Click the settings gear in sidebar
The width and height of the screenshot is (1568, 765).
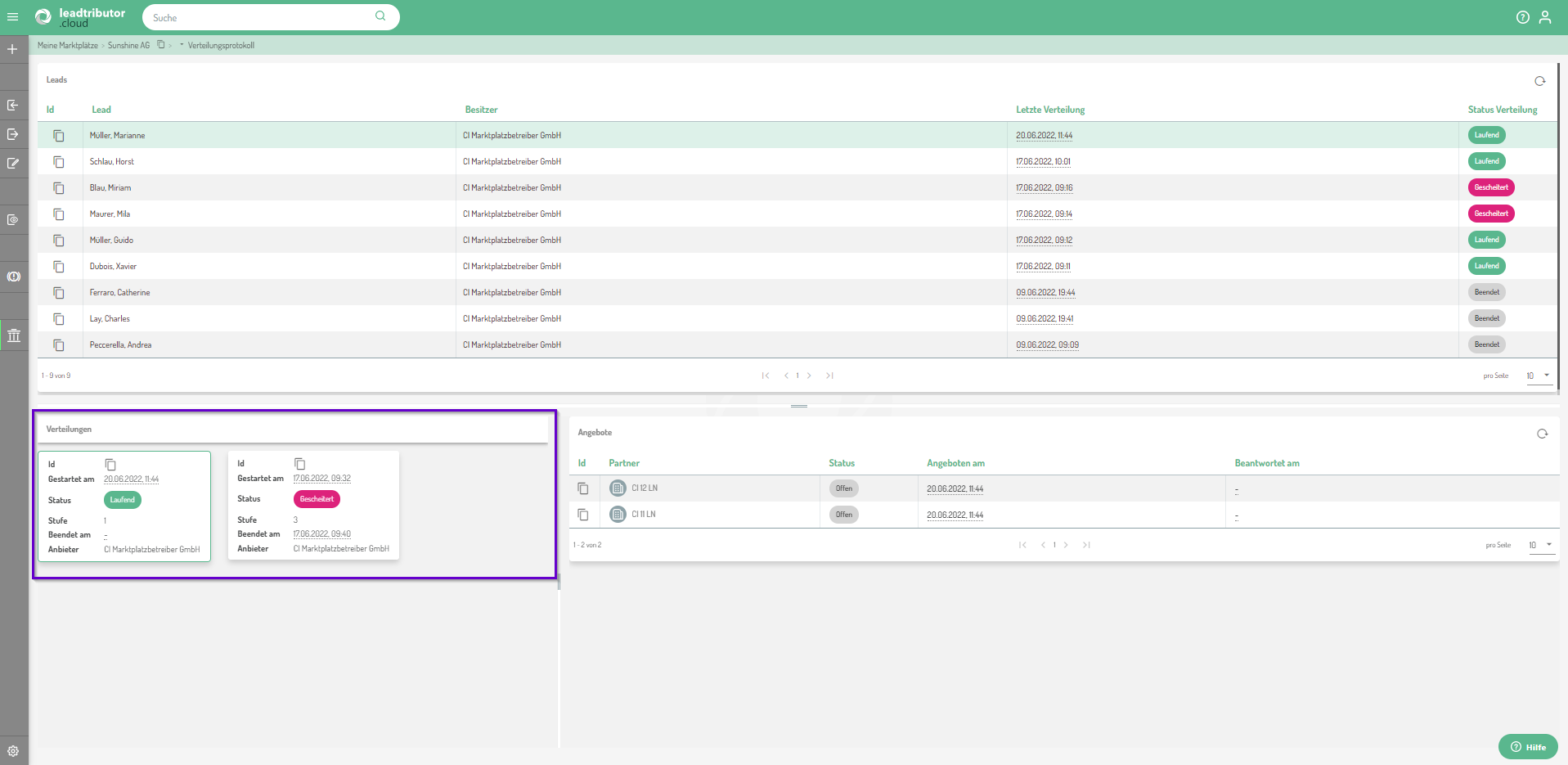13,750
